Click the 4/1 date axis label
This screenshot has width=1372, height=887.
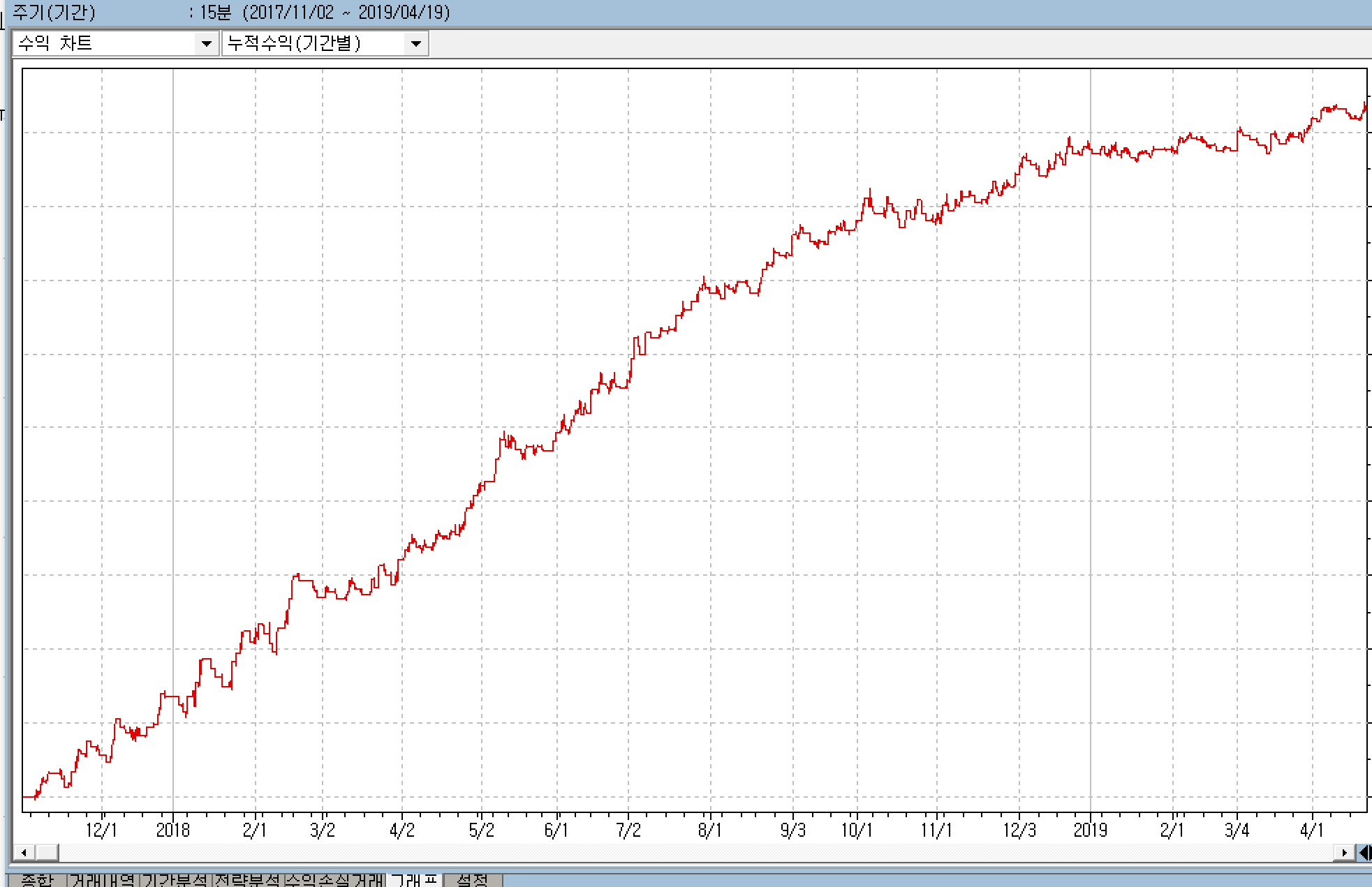point(1311,830)
